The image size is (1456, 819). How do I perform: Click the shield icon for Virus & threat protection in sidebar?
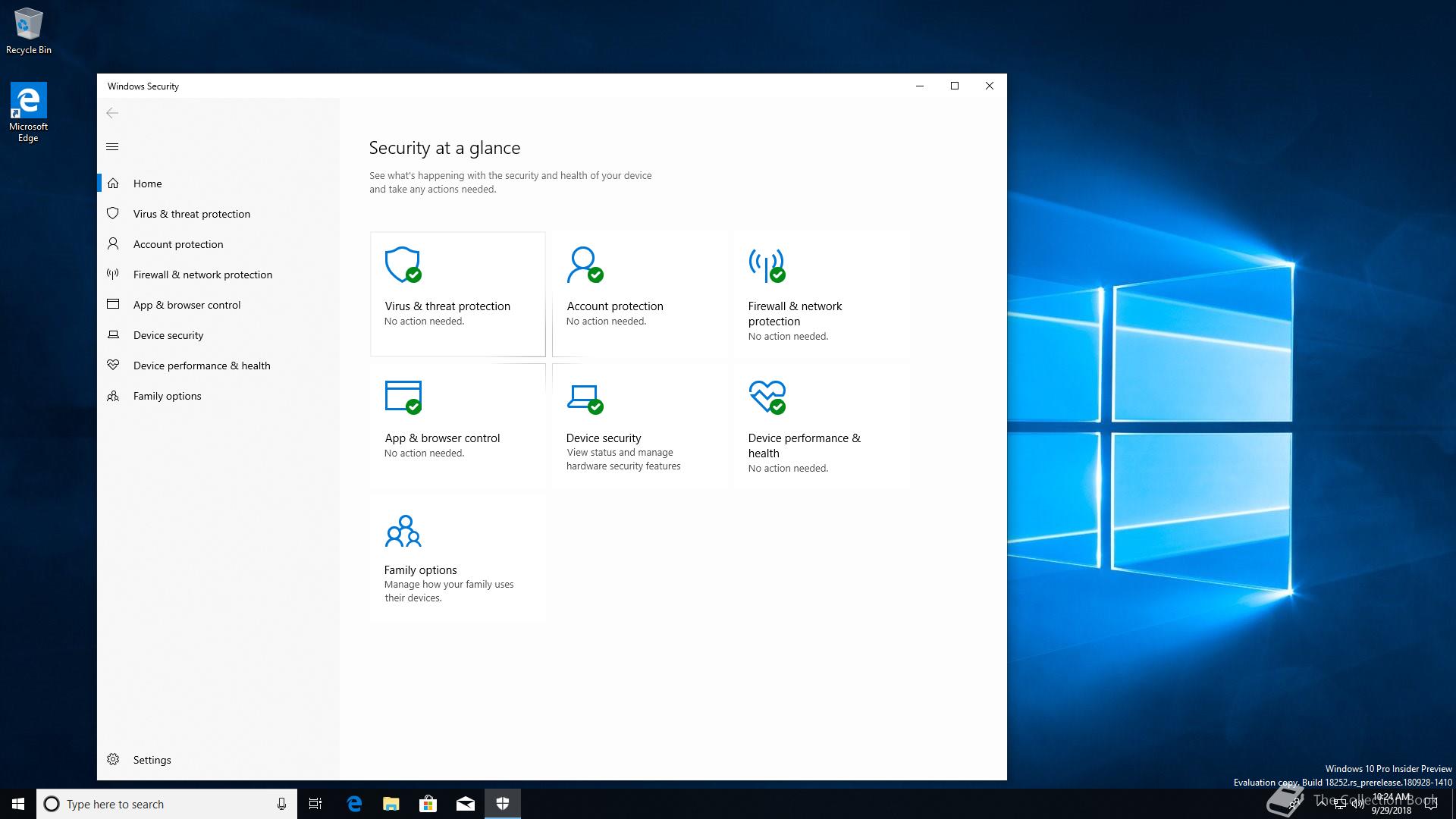(x=113, y=214)
